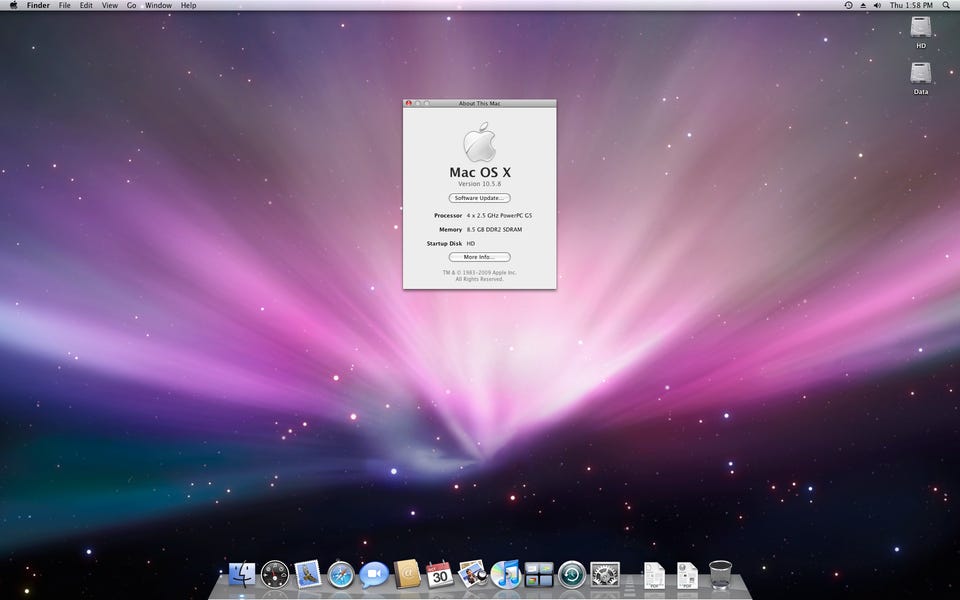Open Spotlight search magnifier

946,6
